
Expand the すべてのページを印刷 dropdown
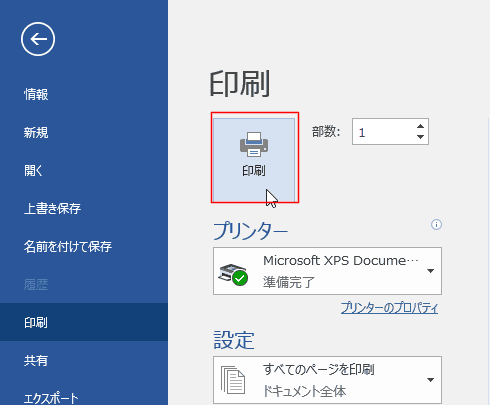[x=327, y=380]
